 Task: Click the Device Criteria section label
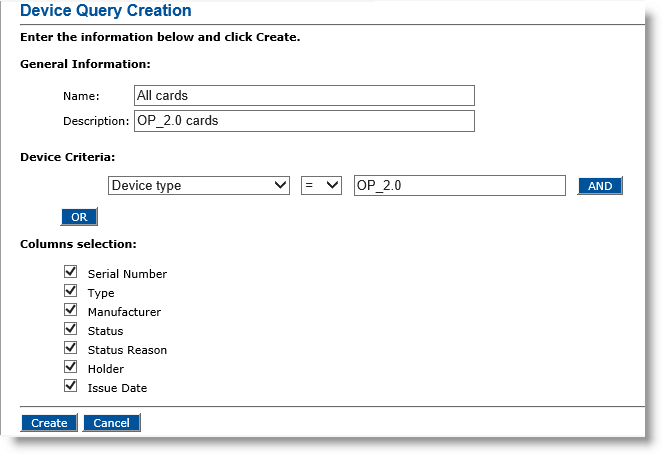pos(67,157)
